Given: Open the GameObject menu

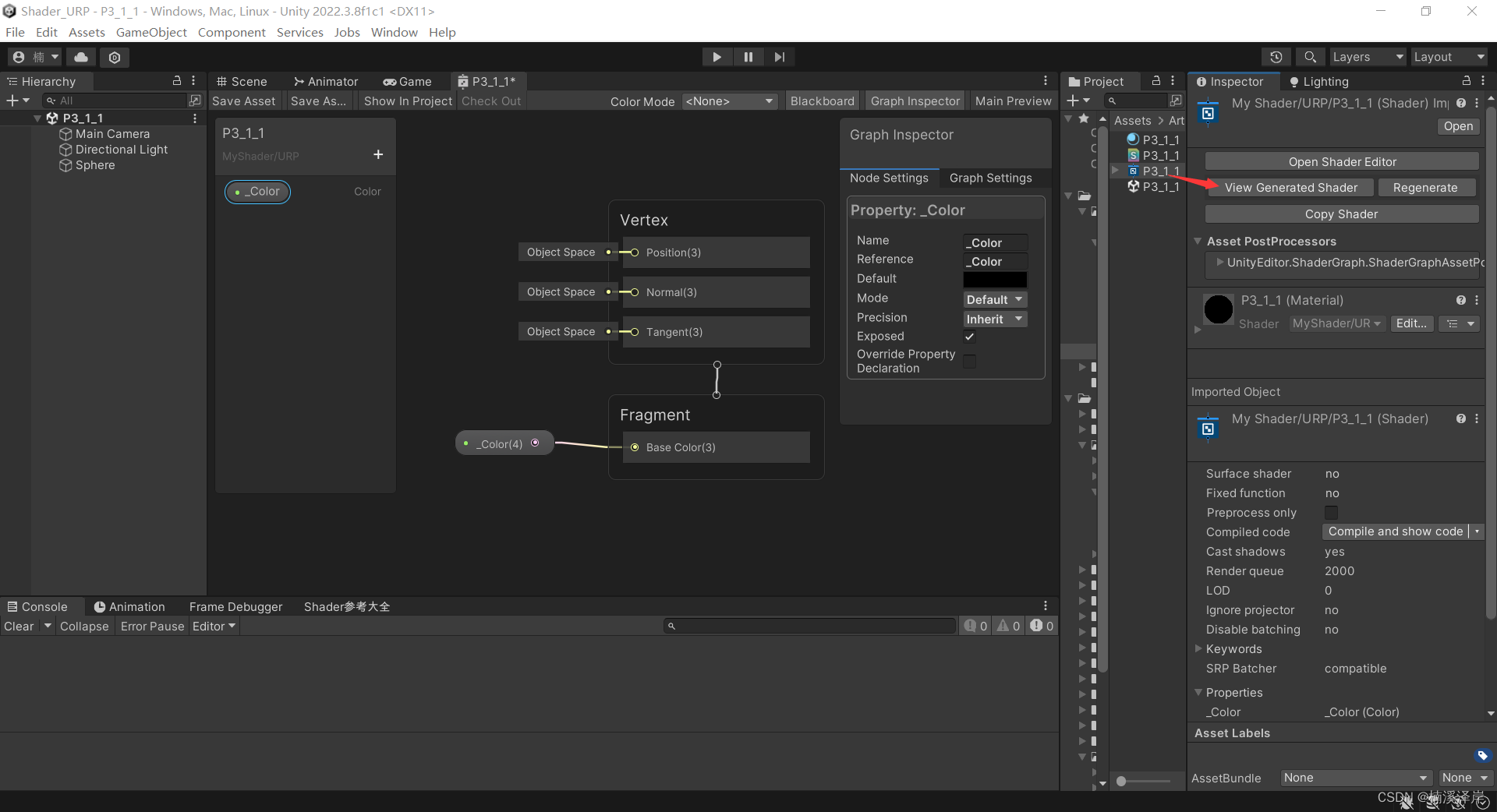Looking at the screenshot, I should tap(151, 32).
